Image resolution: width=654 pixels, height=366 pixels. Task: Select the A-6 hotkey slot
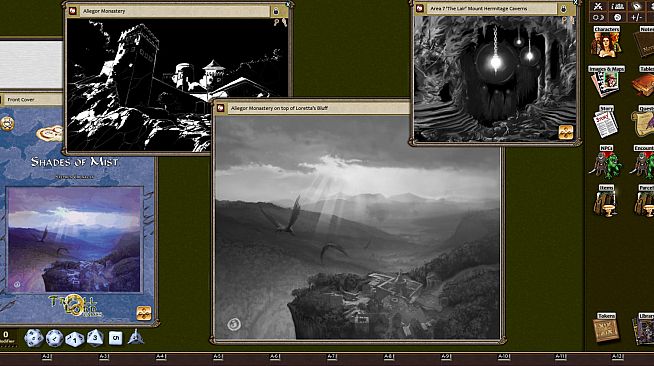[275, 357]
